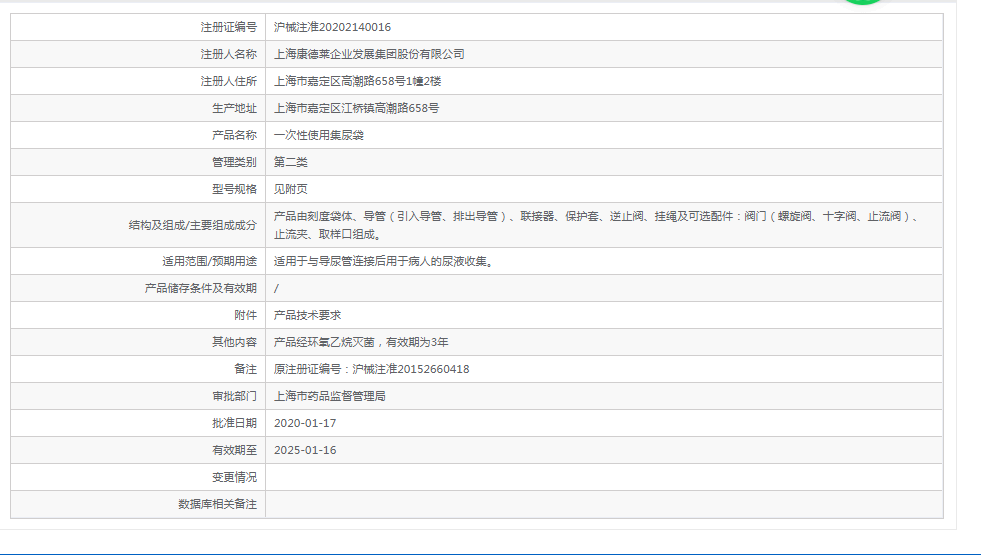Select original registration number 沪械注准20152660418
This screenshot has width=981, height=555.
click(410, 369)
